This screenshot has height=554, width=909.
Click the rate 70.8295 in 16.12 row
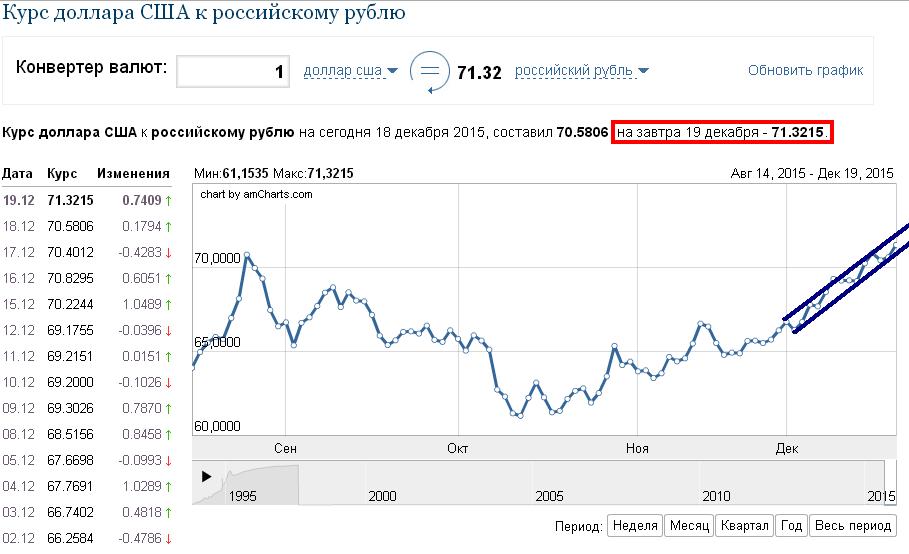(70, 279)
